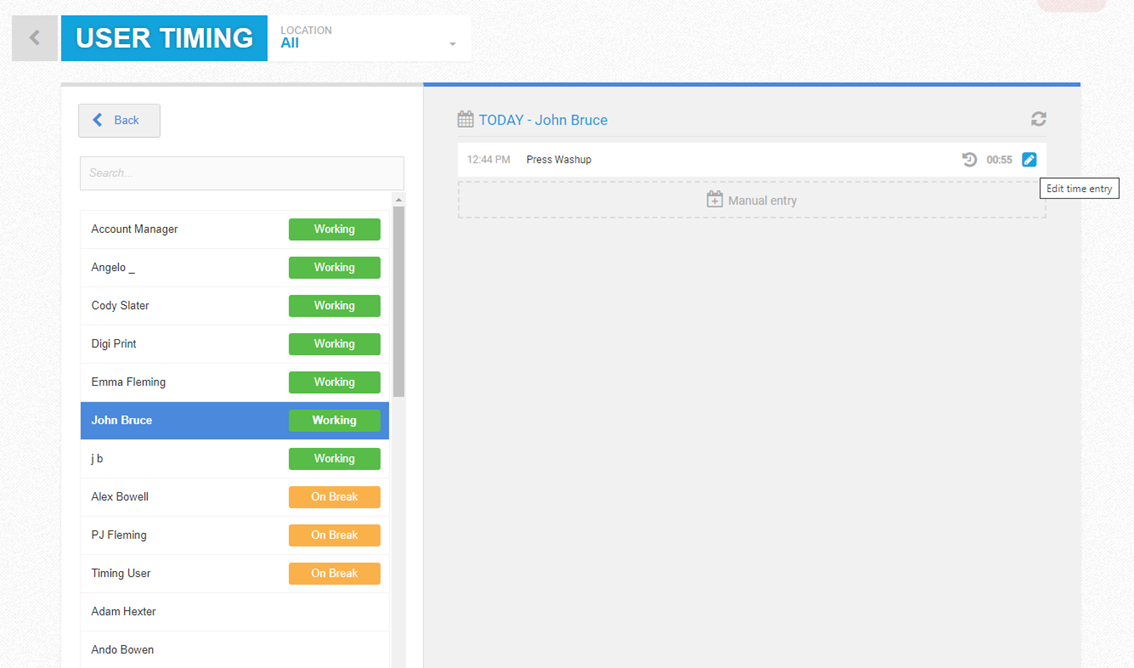Click Working badge for Emma Fleming

334,382
